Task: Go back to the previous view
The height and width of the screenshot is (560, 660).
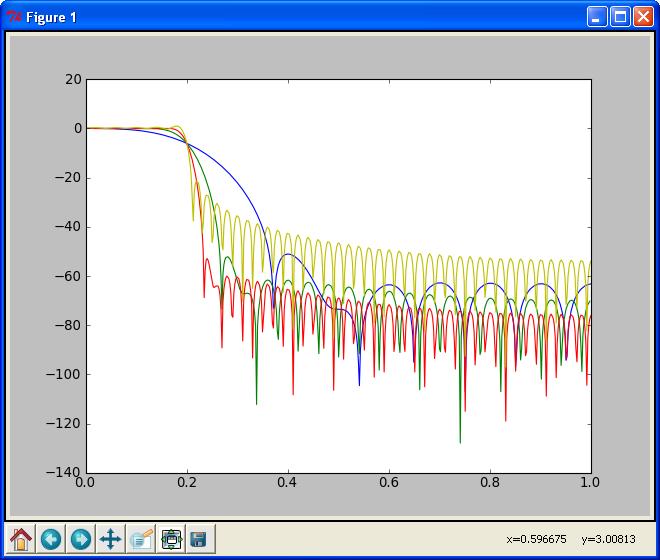Action: click(x=51, y=539)
